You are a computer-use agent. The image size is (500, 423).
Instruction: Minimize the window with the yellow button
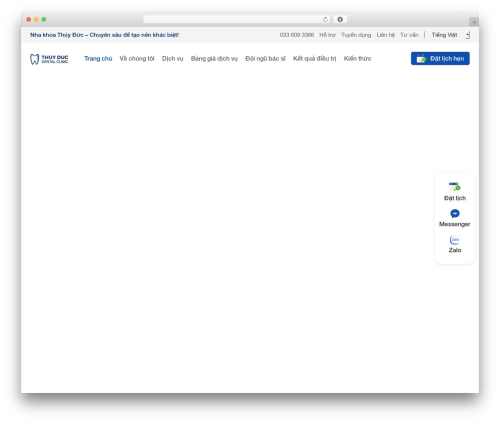(x=36, y=20)
